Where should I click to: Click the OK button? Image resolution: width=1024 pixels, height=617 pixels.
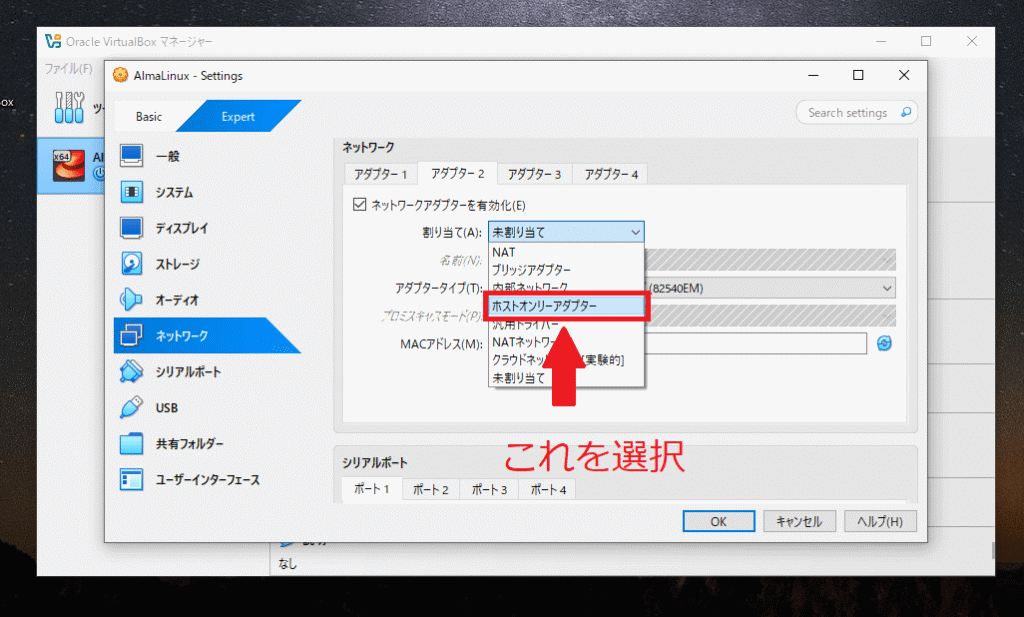pos(718,521)
